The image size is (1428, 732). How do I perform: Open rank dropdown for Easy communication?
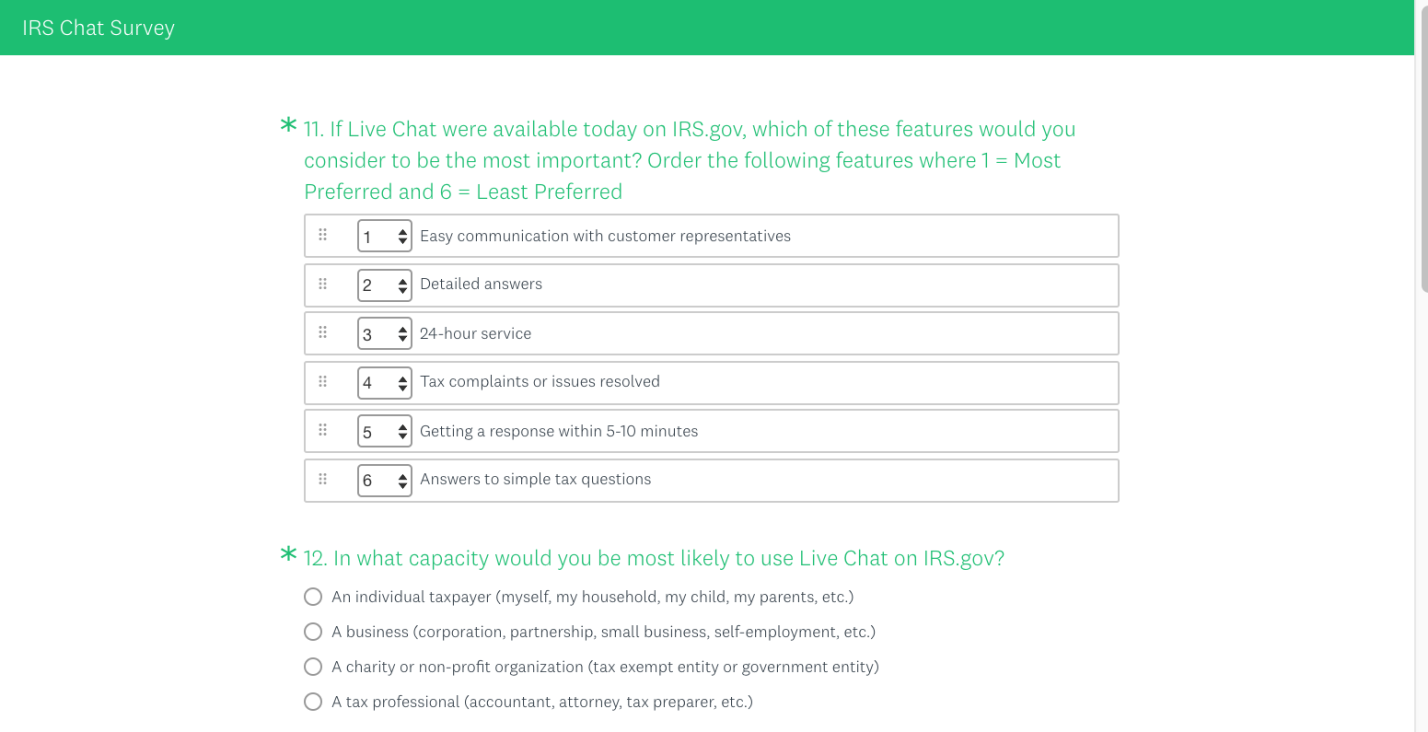tap(384, 236)
